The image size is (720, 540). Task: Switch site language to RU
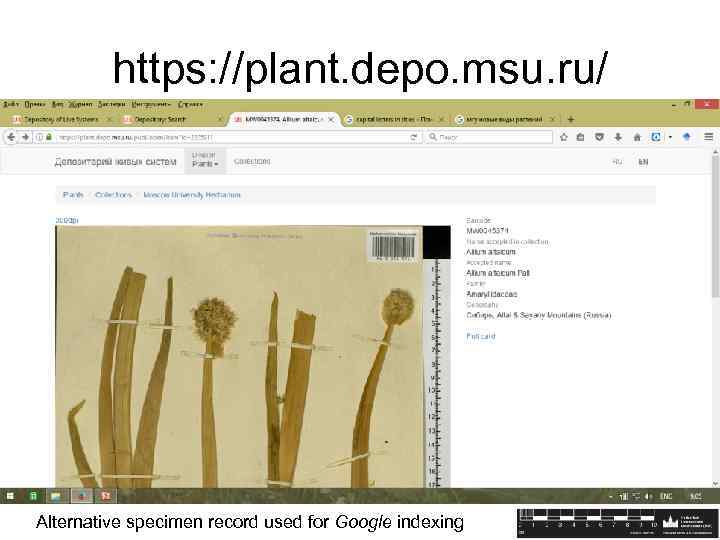(617, 162)
